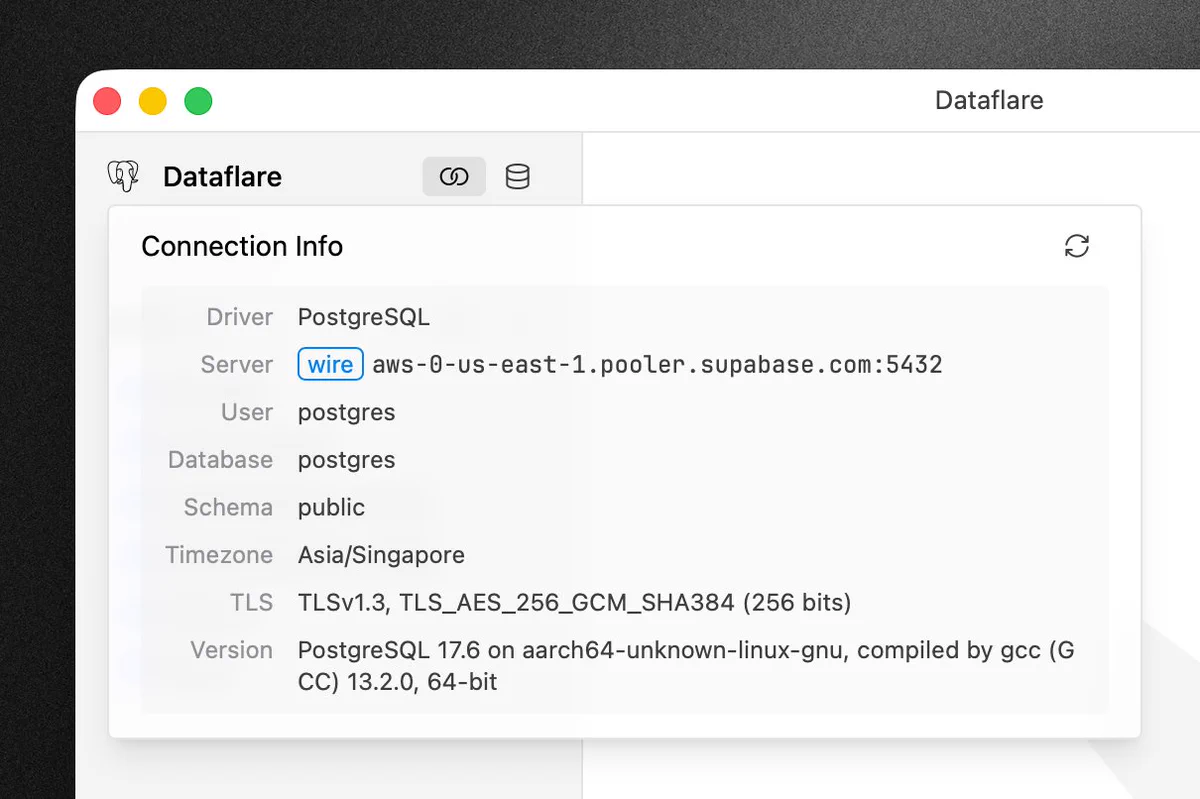Click the Driver label
Screen dimensions: 1200x799
point(240,317)
